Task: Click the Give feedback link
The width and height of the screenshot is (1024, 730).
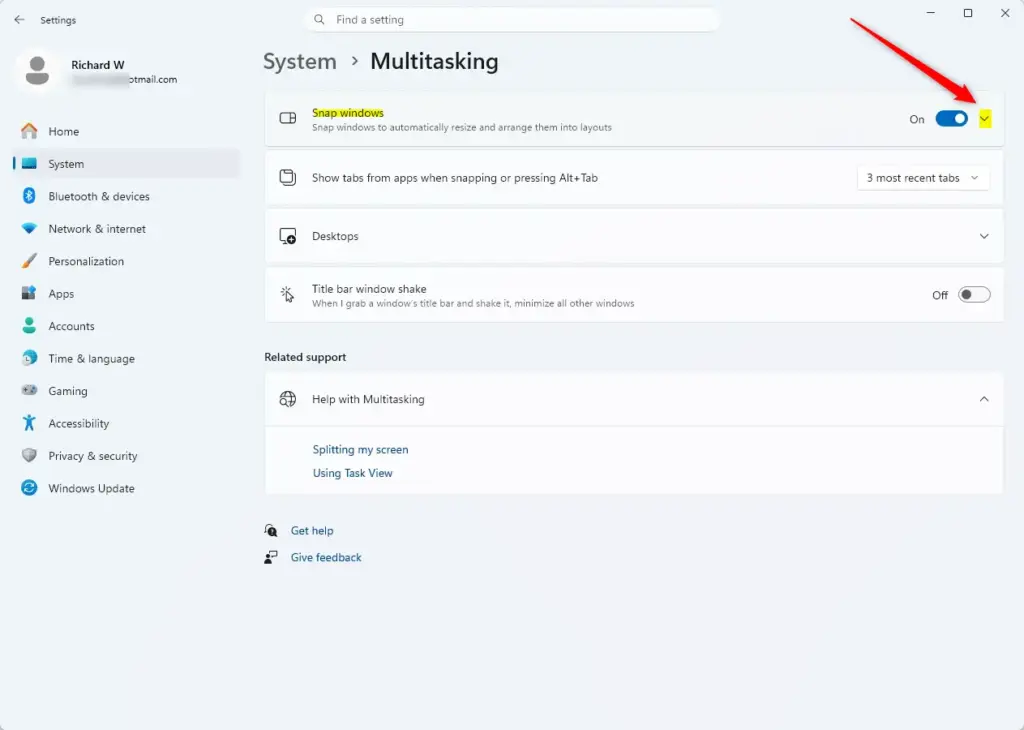Action: click(326, 557)
